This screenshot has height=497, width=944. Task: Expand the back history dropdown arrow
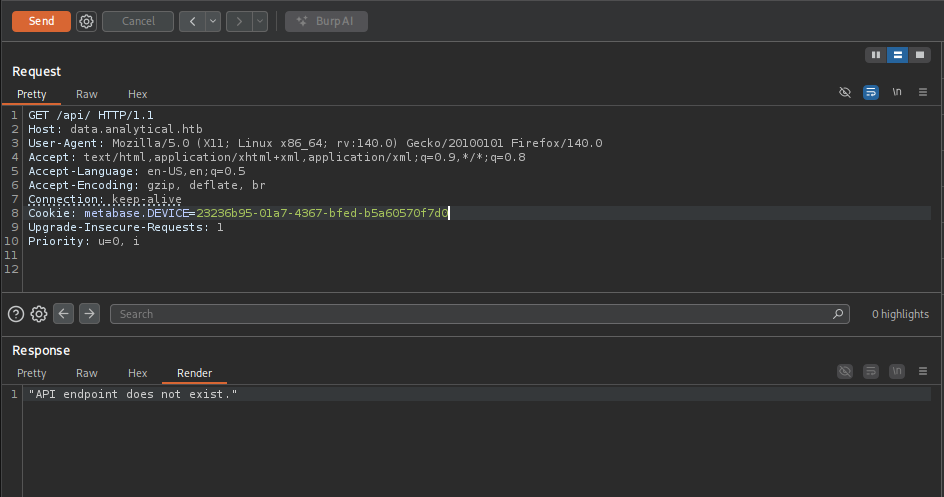click(212, 21)
